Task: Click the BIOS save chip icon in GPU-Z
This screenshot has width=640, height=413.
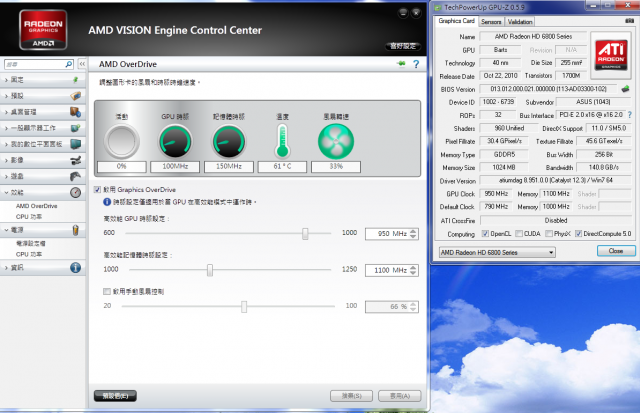Action: point(625,89)
